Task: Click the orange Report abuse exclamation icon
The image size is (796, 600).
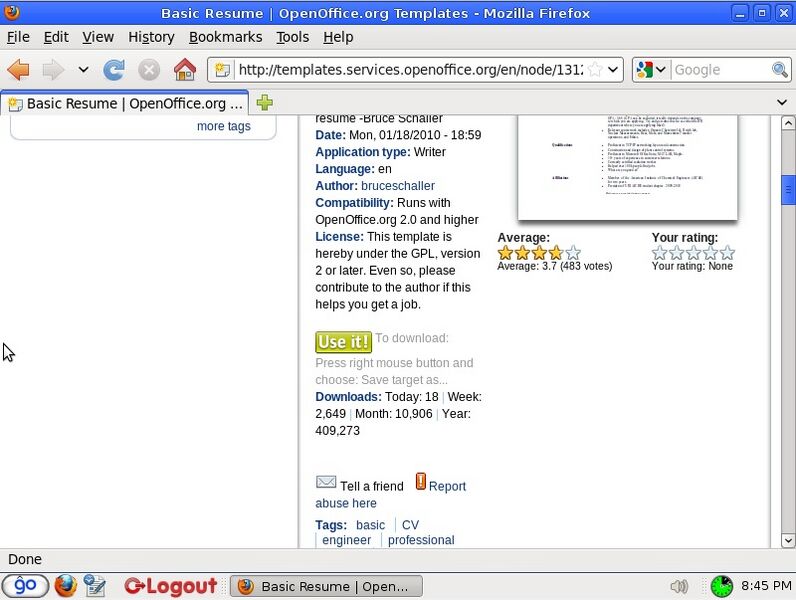Action: click(420, 481)
